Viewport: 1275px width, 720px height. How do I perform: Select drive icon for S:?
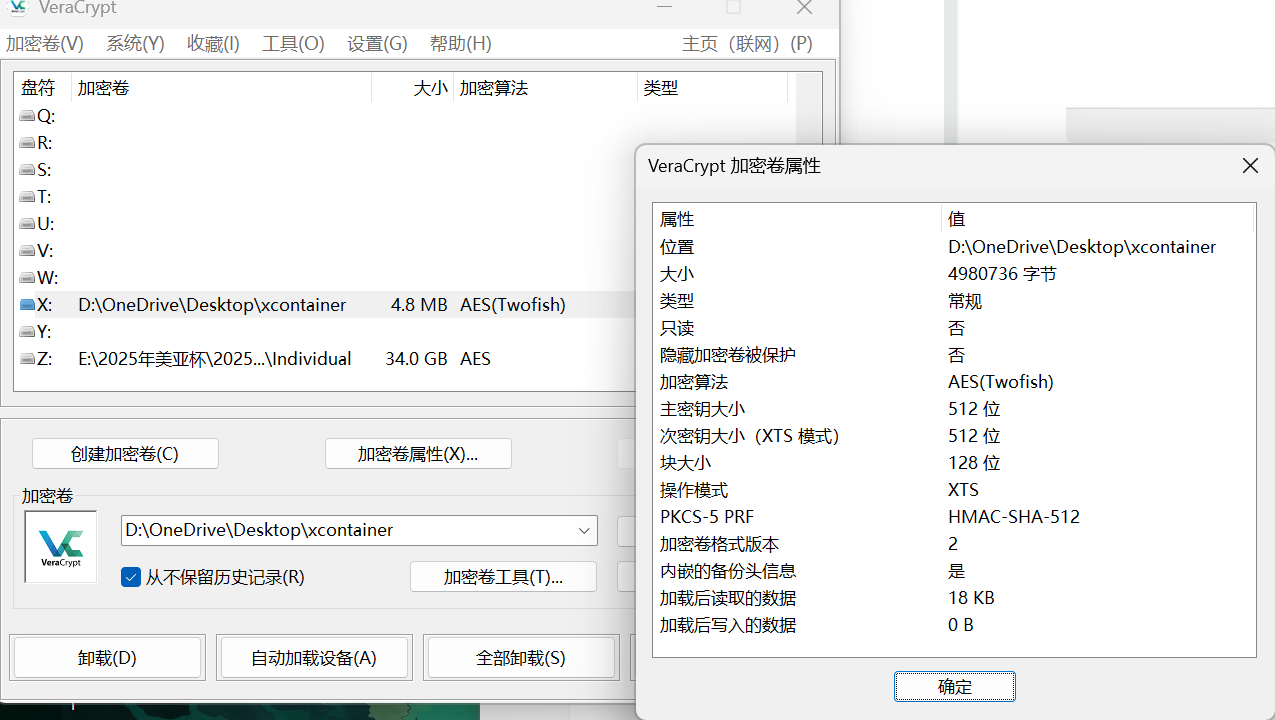tap(27, 170)
